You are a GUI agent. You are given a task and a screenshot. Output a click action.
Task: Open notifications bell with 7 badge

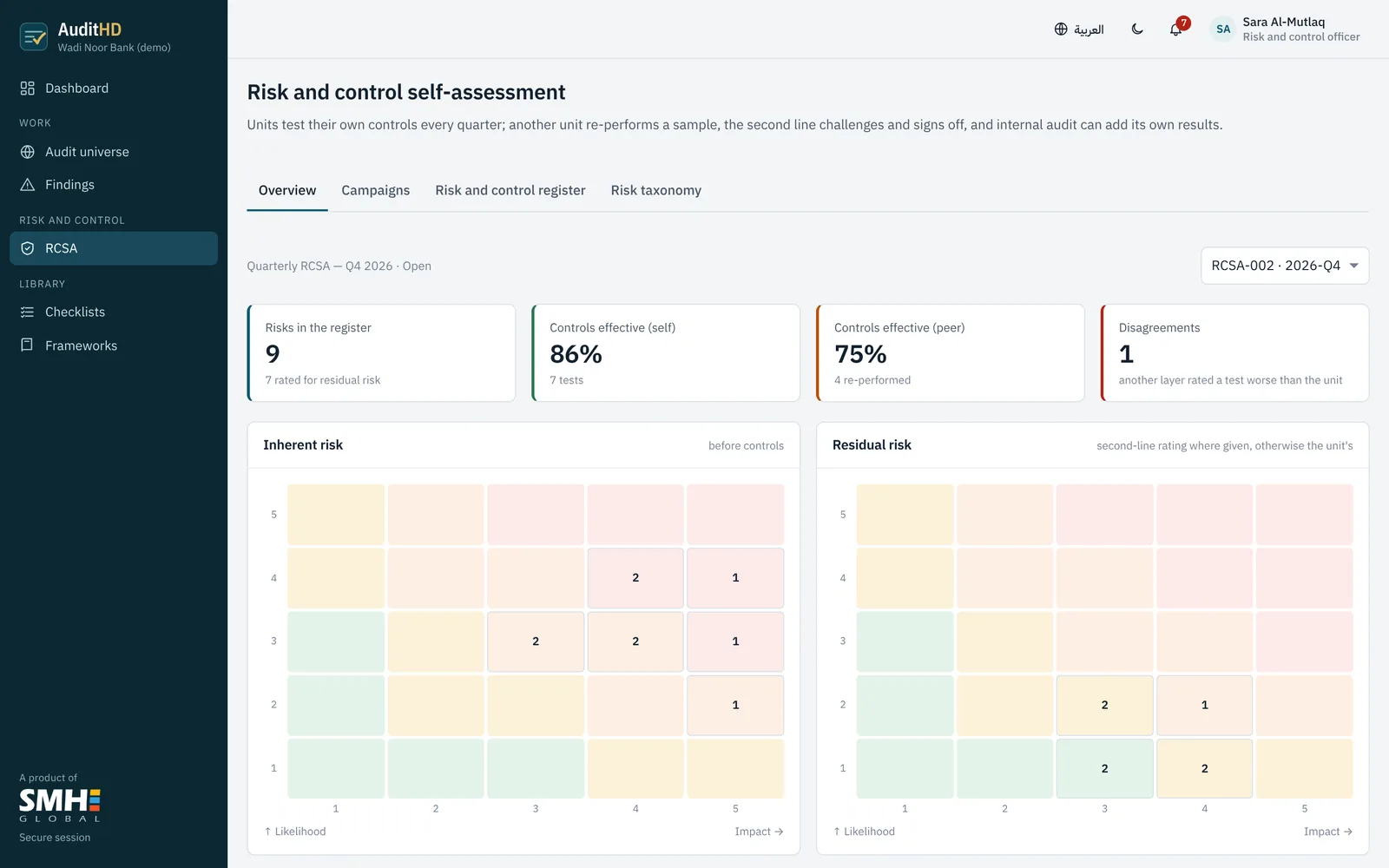1176,29
